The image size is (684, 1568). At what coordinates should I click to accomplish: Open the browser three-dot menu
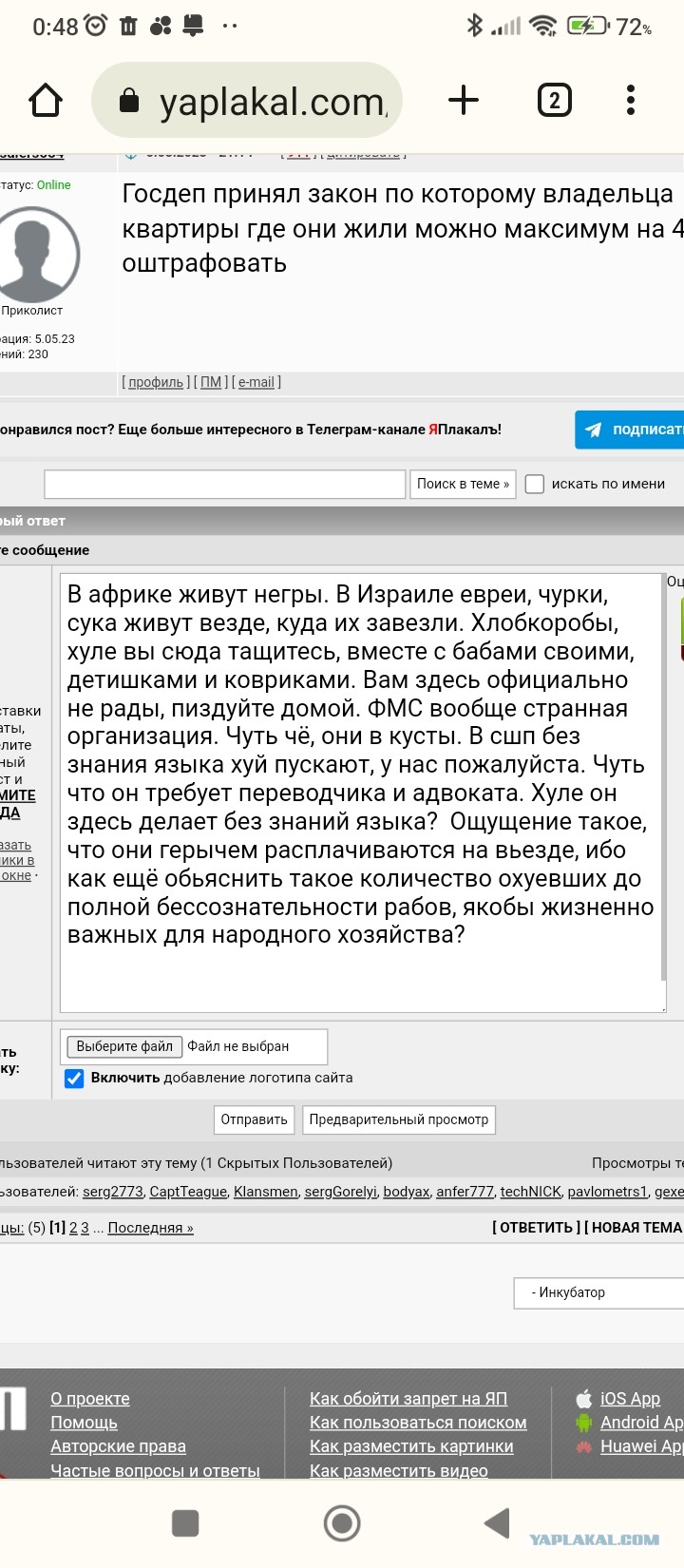[x=631, y=100]
